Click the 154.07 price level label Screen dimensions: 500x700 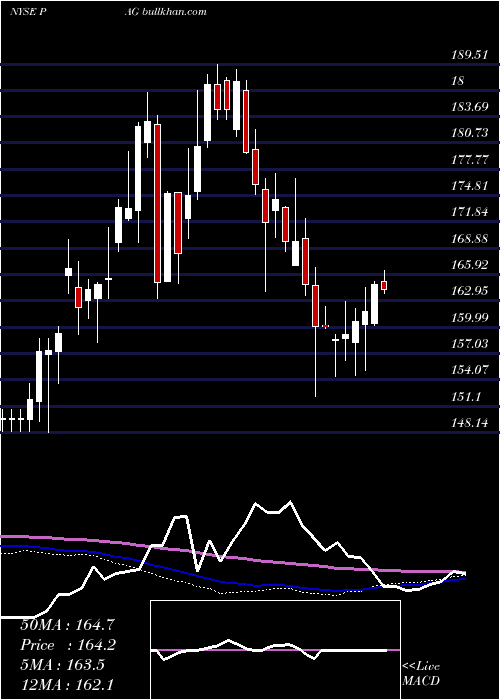pyautogui.click(x=470, y=370)
